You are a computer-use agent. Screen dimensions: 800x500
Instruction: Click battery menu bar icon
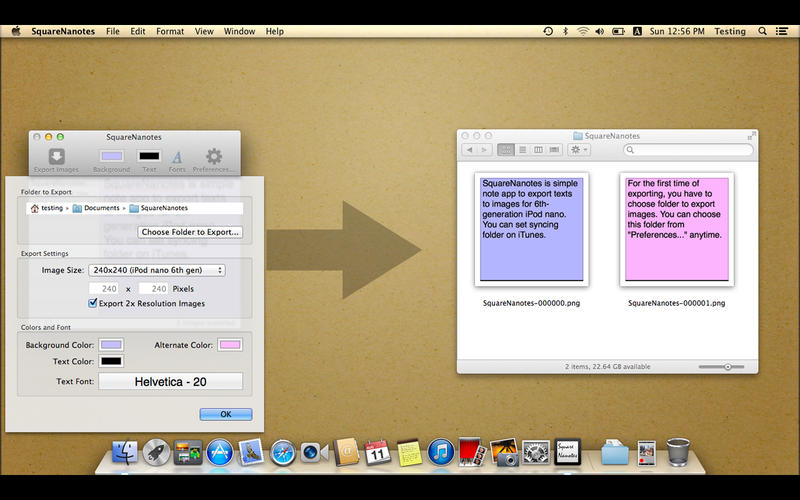coord(618,31)
